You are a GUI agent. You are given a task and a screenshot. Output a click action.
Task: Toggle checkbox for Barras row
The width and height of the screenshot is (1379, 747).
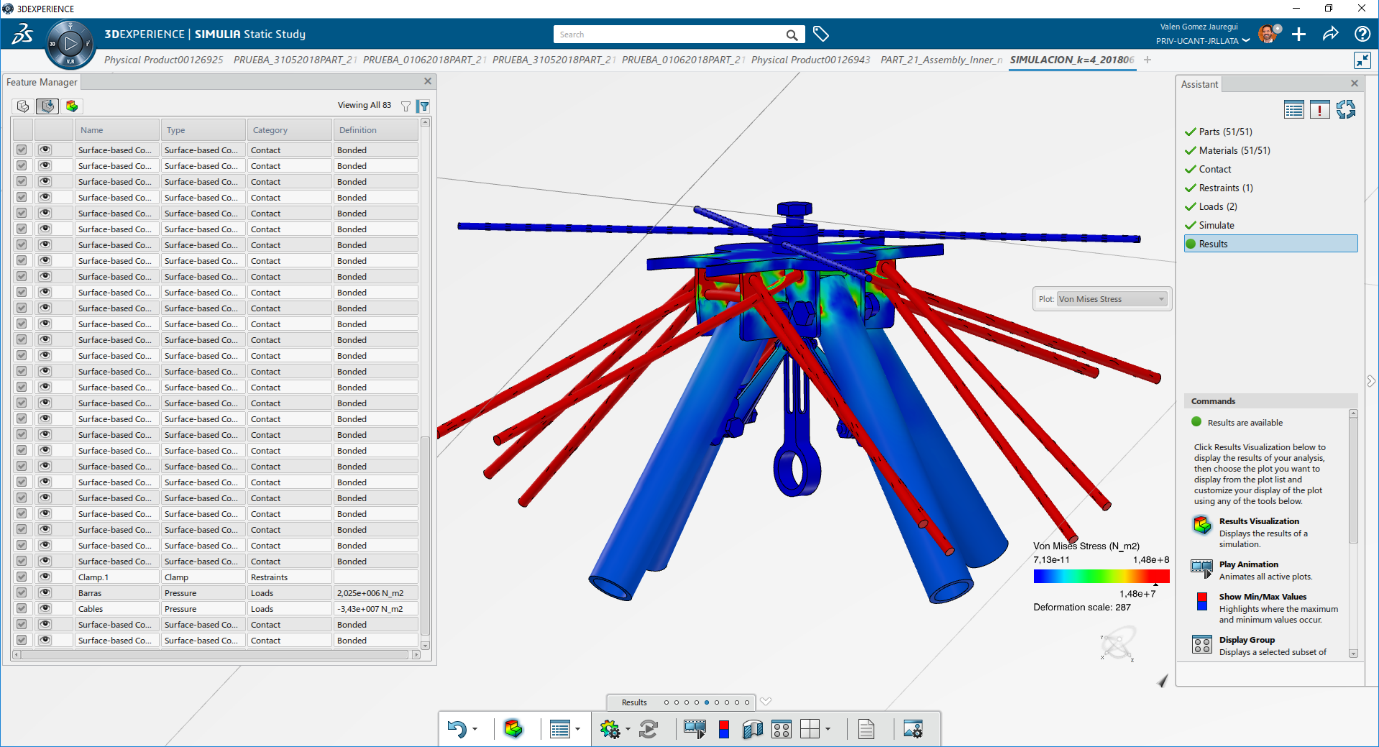pos(22,593)
